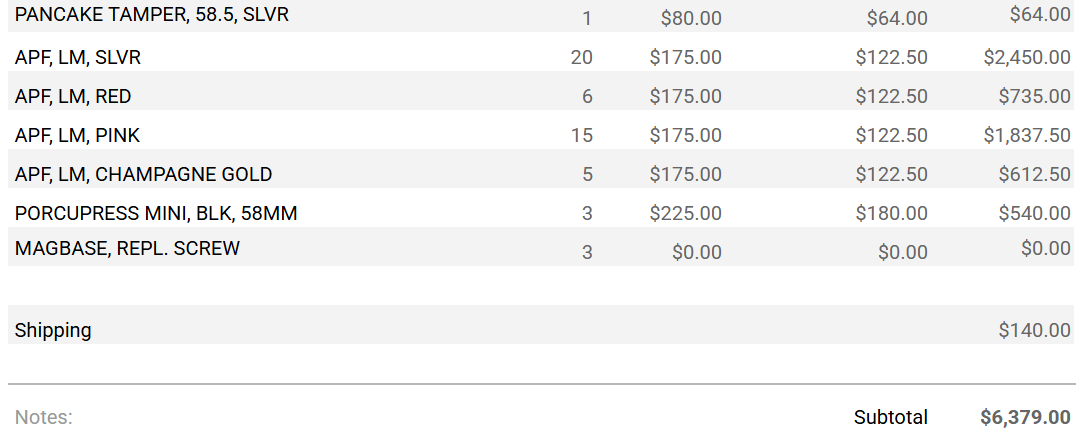This screenshot has width=1082, height=433.
Task: Click the APF, LM, RED item name
Action: (73, 97)
